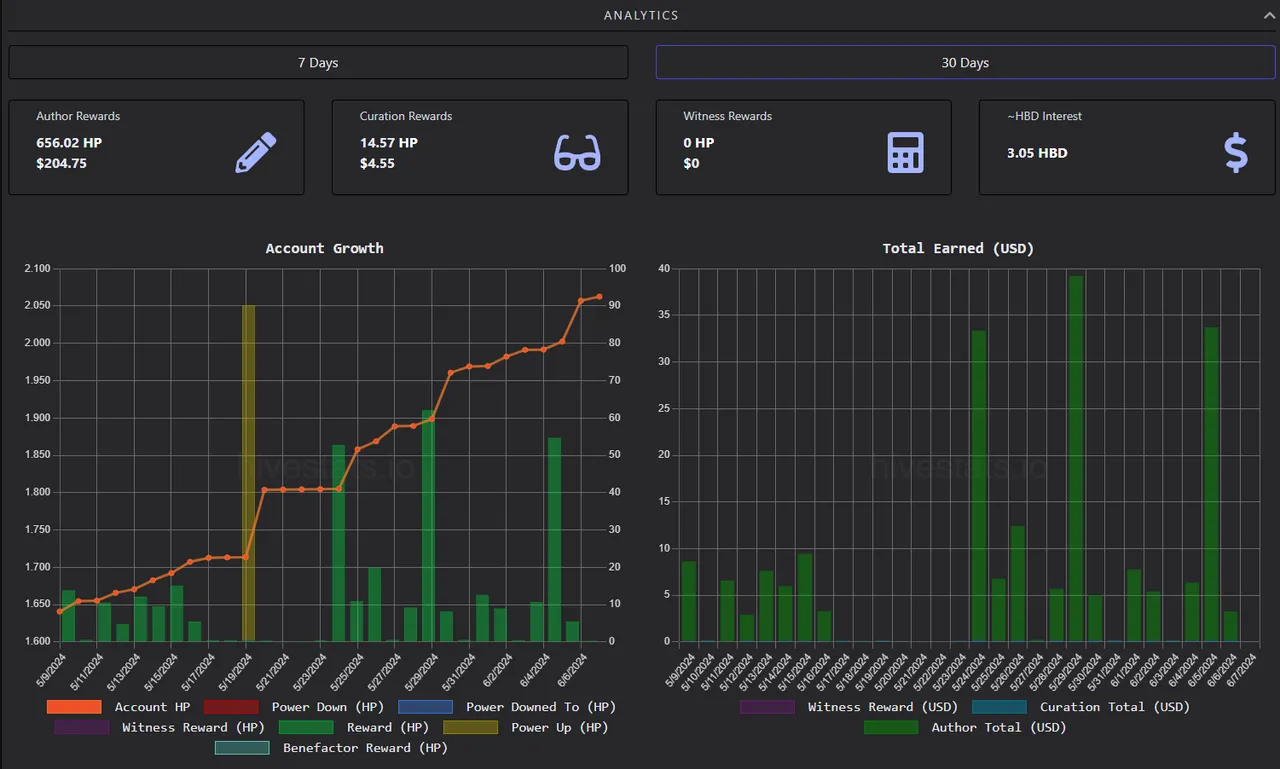The image size is (1280, 769).
Task: Click the first Account HP data point
Action: (x=59, y=611)
